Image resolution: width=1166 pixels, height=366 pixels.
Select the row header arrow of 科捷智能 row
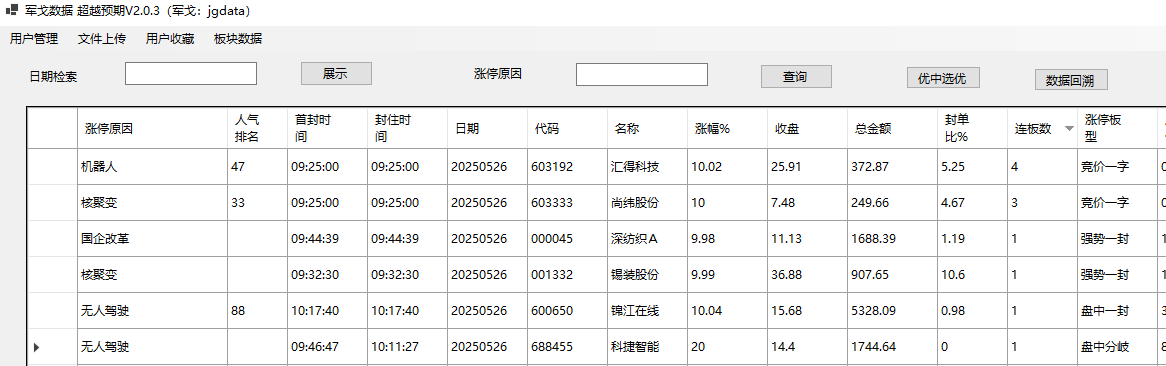[37, 347]
